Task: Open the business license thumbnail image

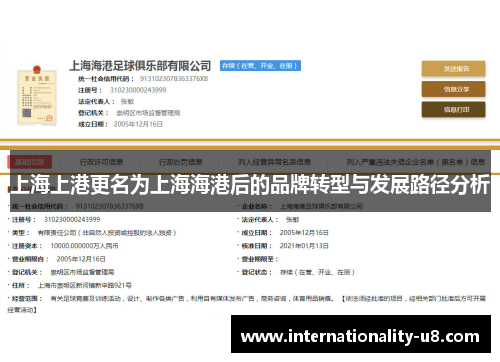Action: point(37,95)
